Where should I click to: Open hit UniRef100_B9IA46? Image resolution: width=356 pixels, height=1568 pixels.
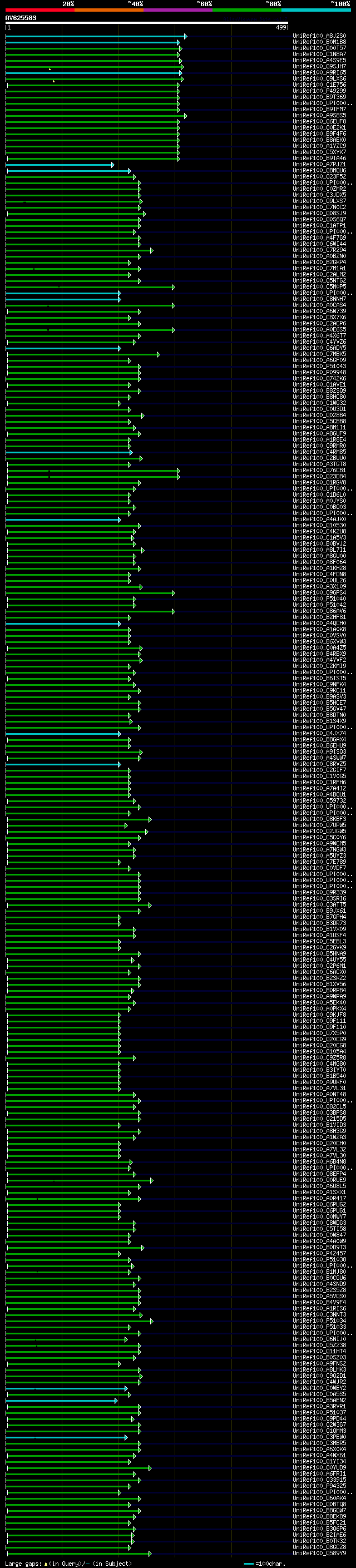319,159
